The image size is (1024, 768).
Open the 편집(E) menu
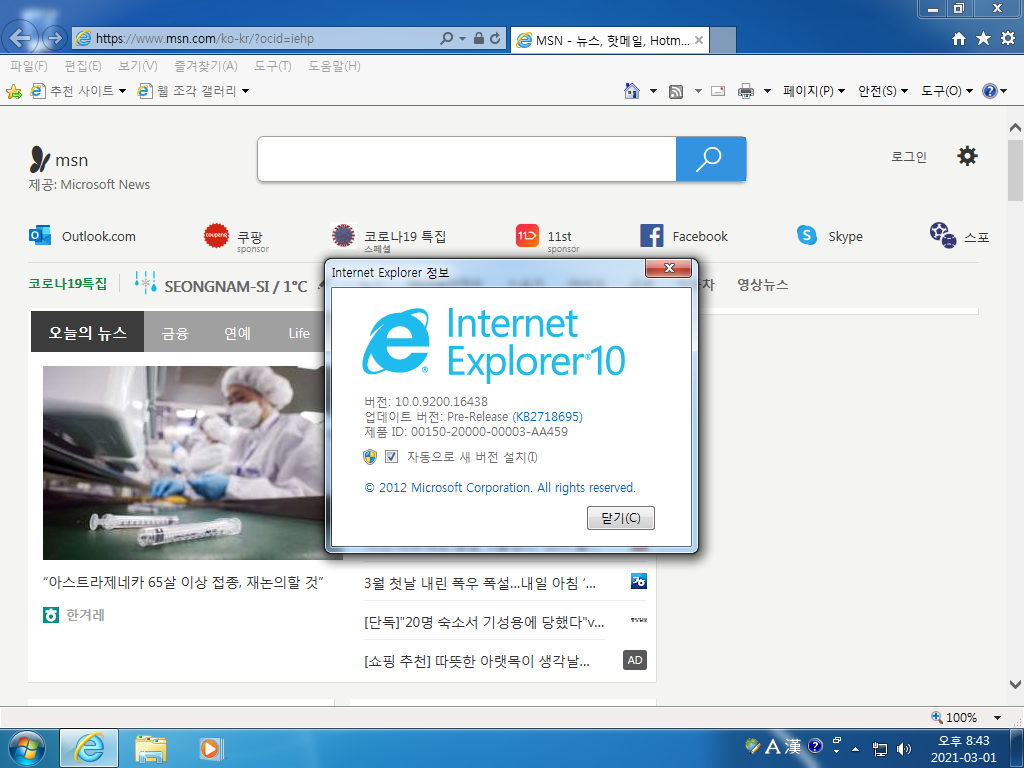[x=82, y=66]
